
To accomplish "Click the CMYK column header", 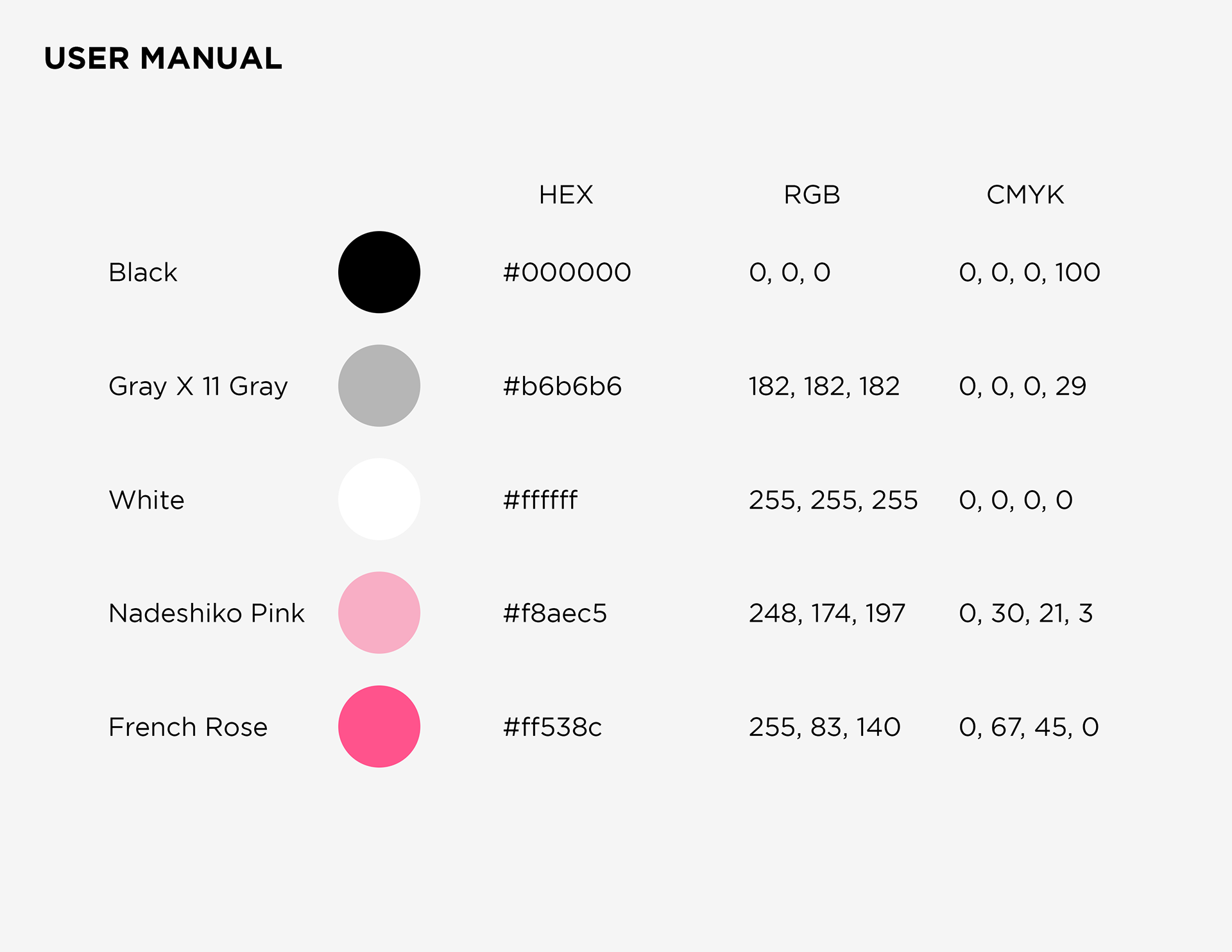I will 1025,194.
